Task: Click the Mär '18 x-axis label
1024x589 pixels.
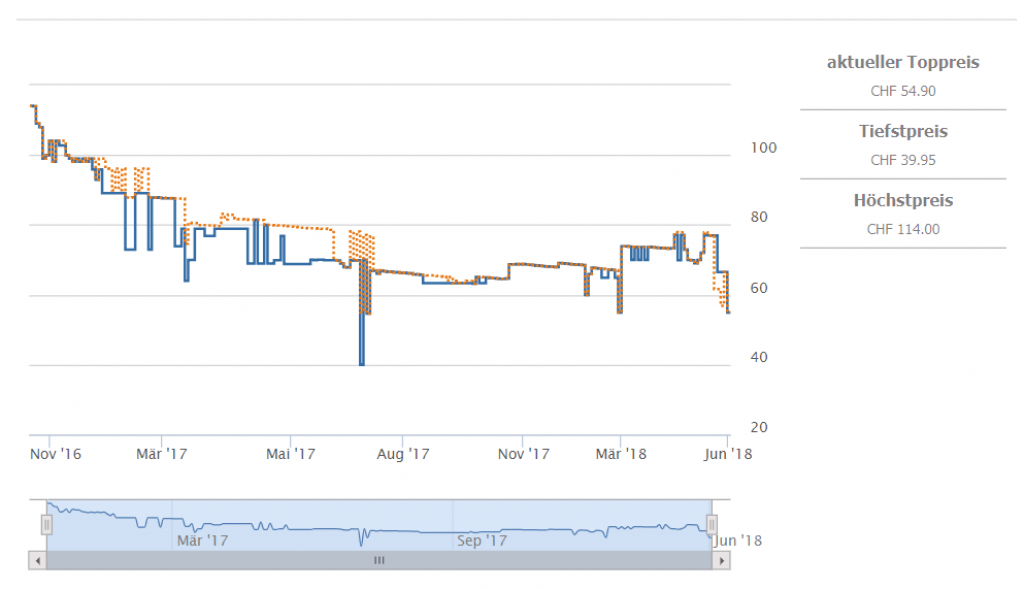Action: coord(621,453)
